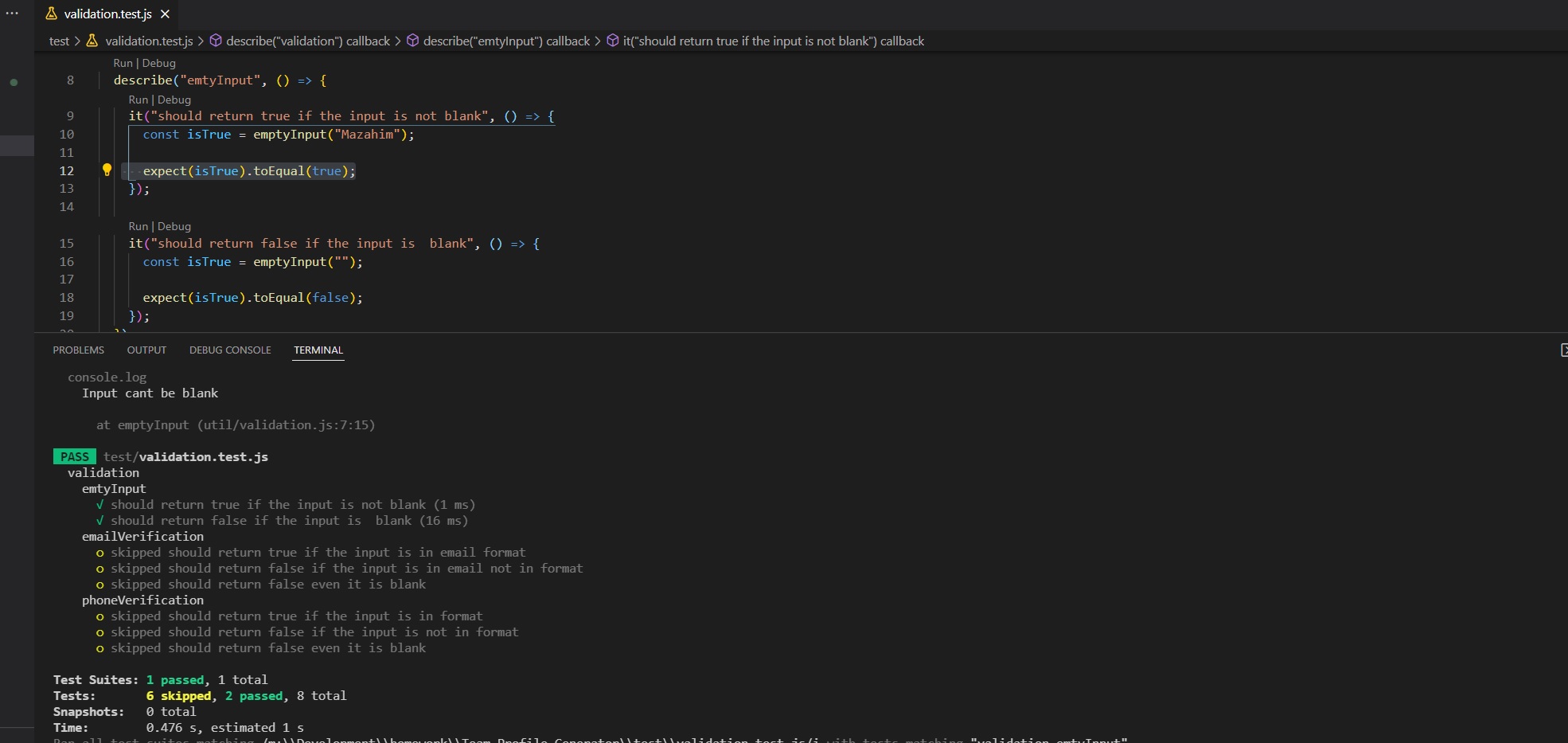This screenshot has height=743, width=1568.
Task: Close the validation.test.js editor tab
Action: [165, 14]
